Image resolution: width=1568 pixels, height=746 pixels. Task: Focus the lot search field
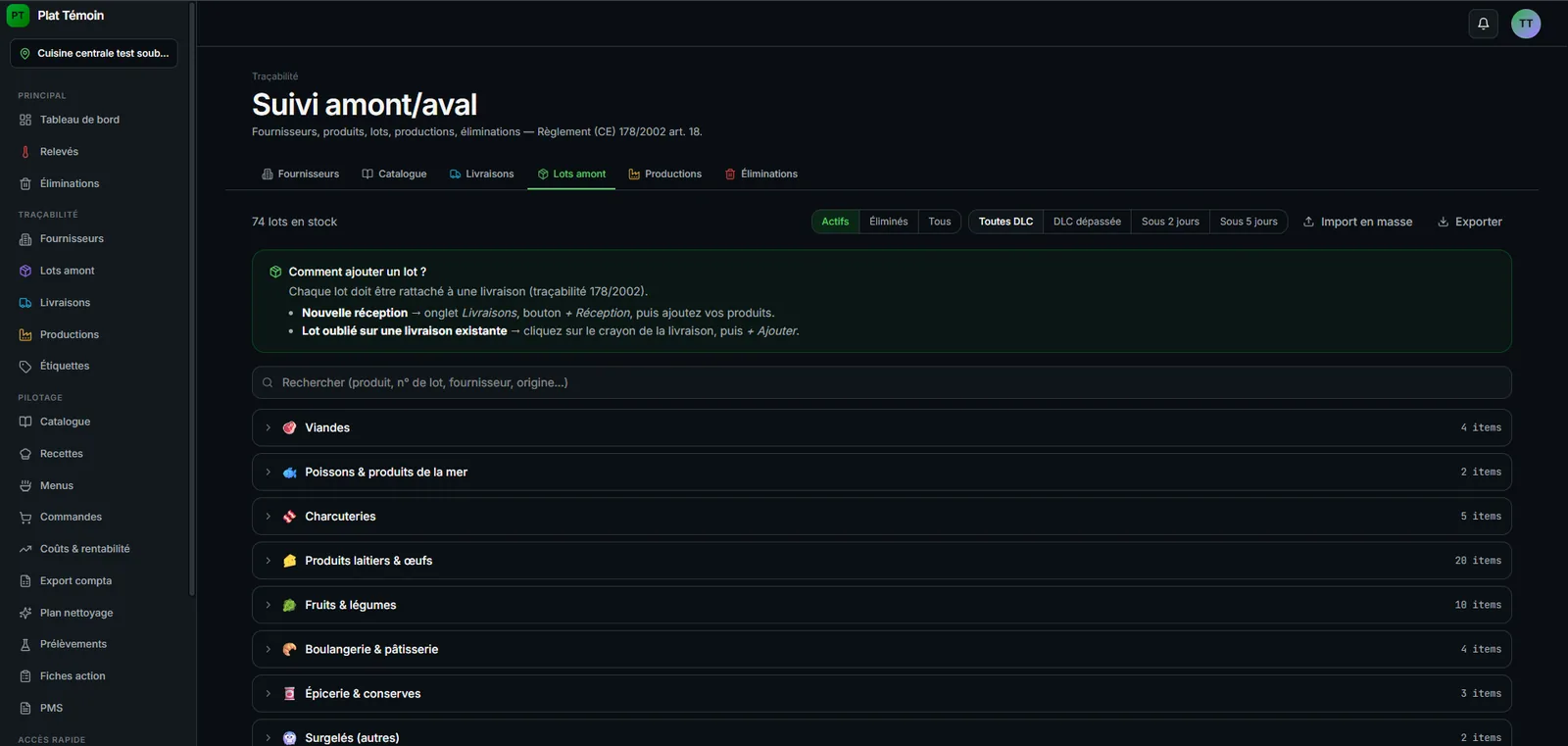point(881,382)
